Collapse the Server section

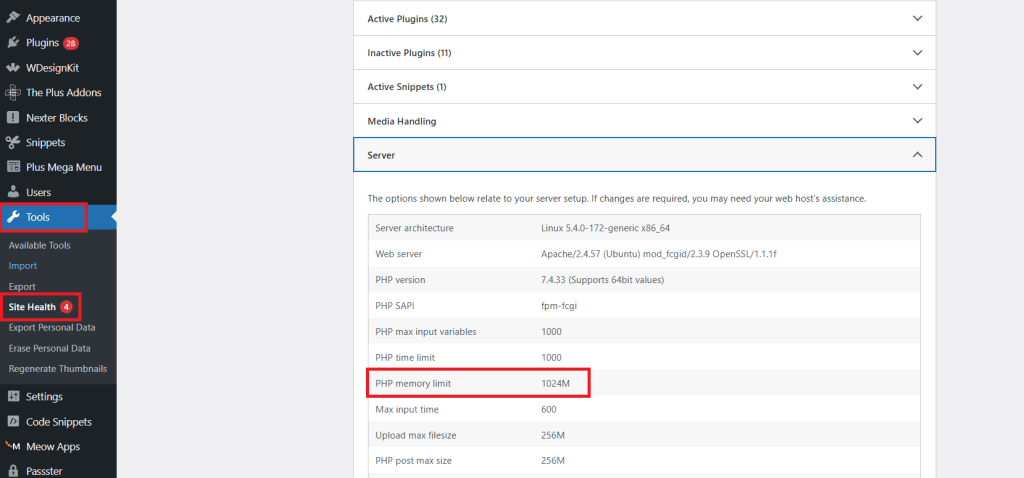(645, 155)
